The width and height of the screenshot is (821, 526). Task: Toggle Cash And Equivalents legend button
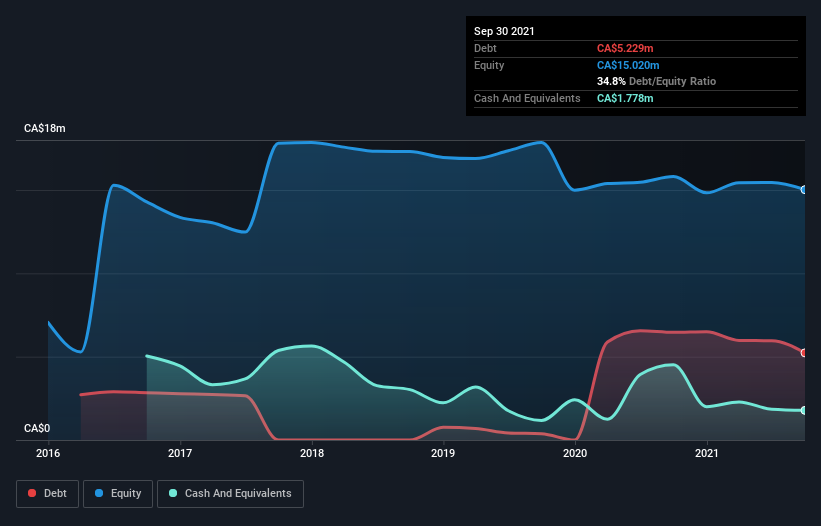coord(230,494)
